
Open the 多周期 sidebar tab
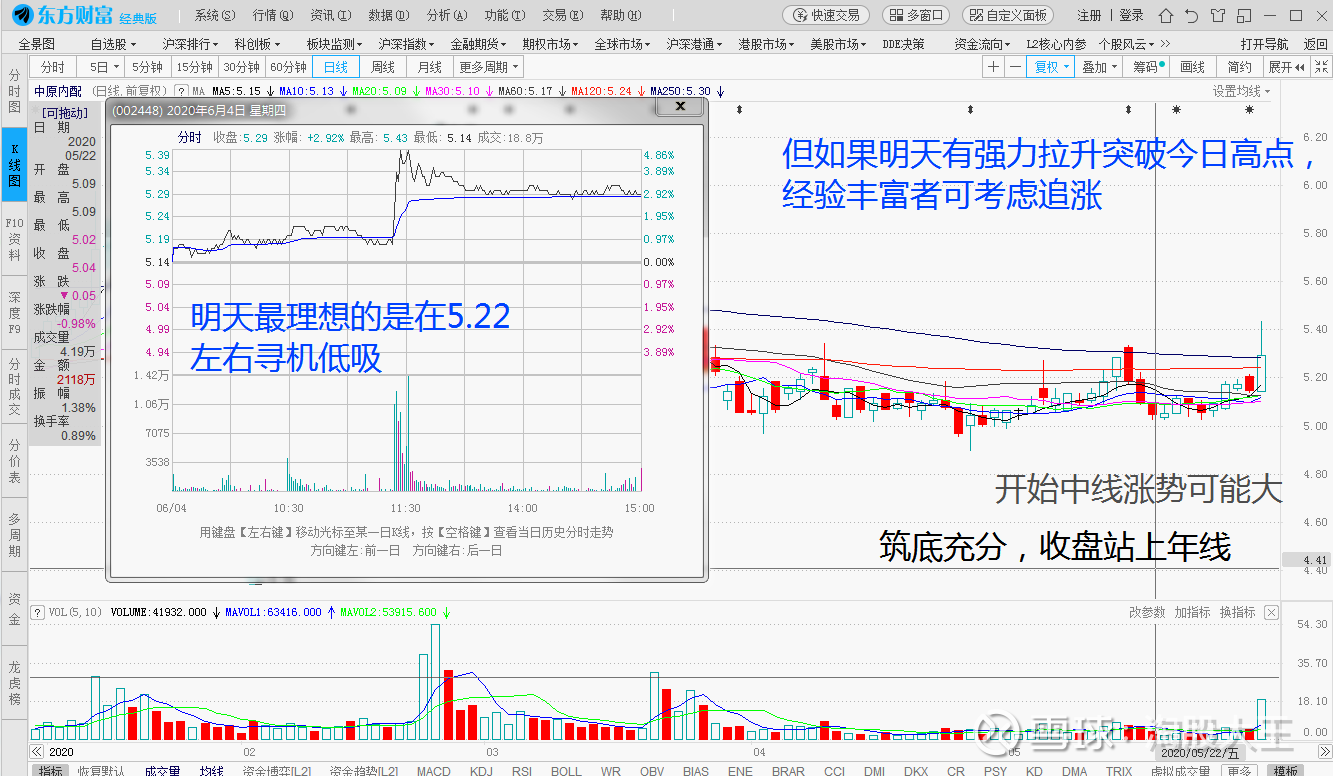(14, 535)
